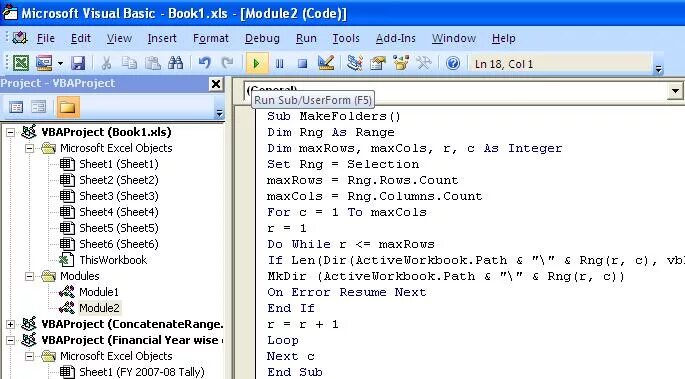Click the End Sub code line
Image resolution: width=685 pixels, height=379 pixels.
click(x=295, y=372)
